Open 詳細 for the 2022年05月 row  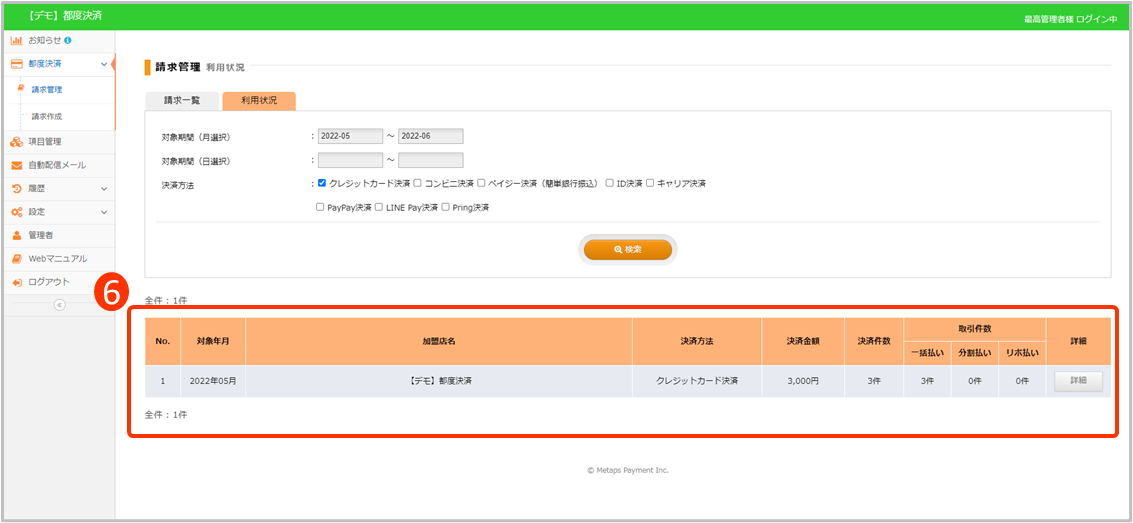coord(1078,381)
